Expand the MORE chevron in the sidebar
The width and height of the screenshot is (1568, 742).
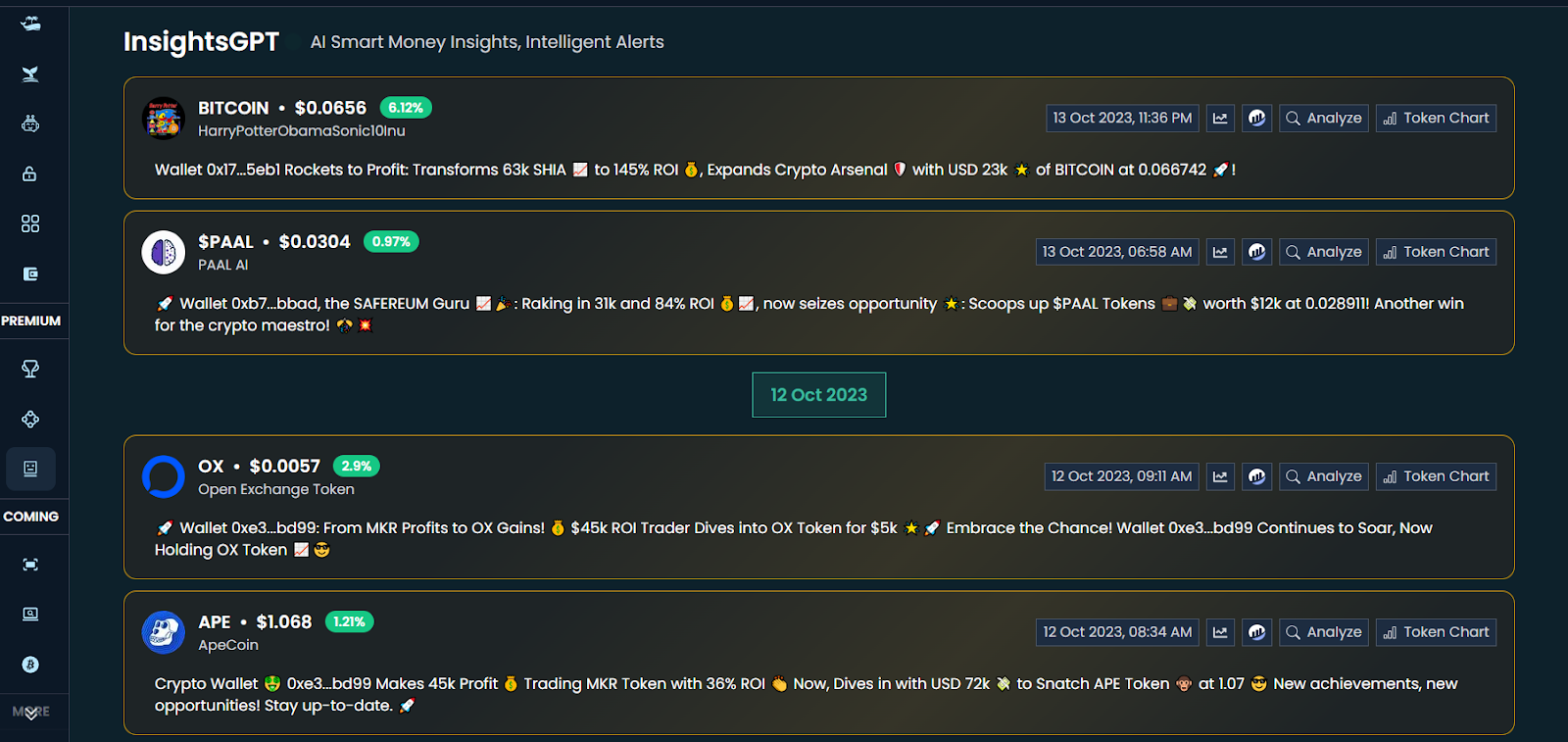[30, 713]
